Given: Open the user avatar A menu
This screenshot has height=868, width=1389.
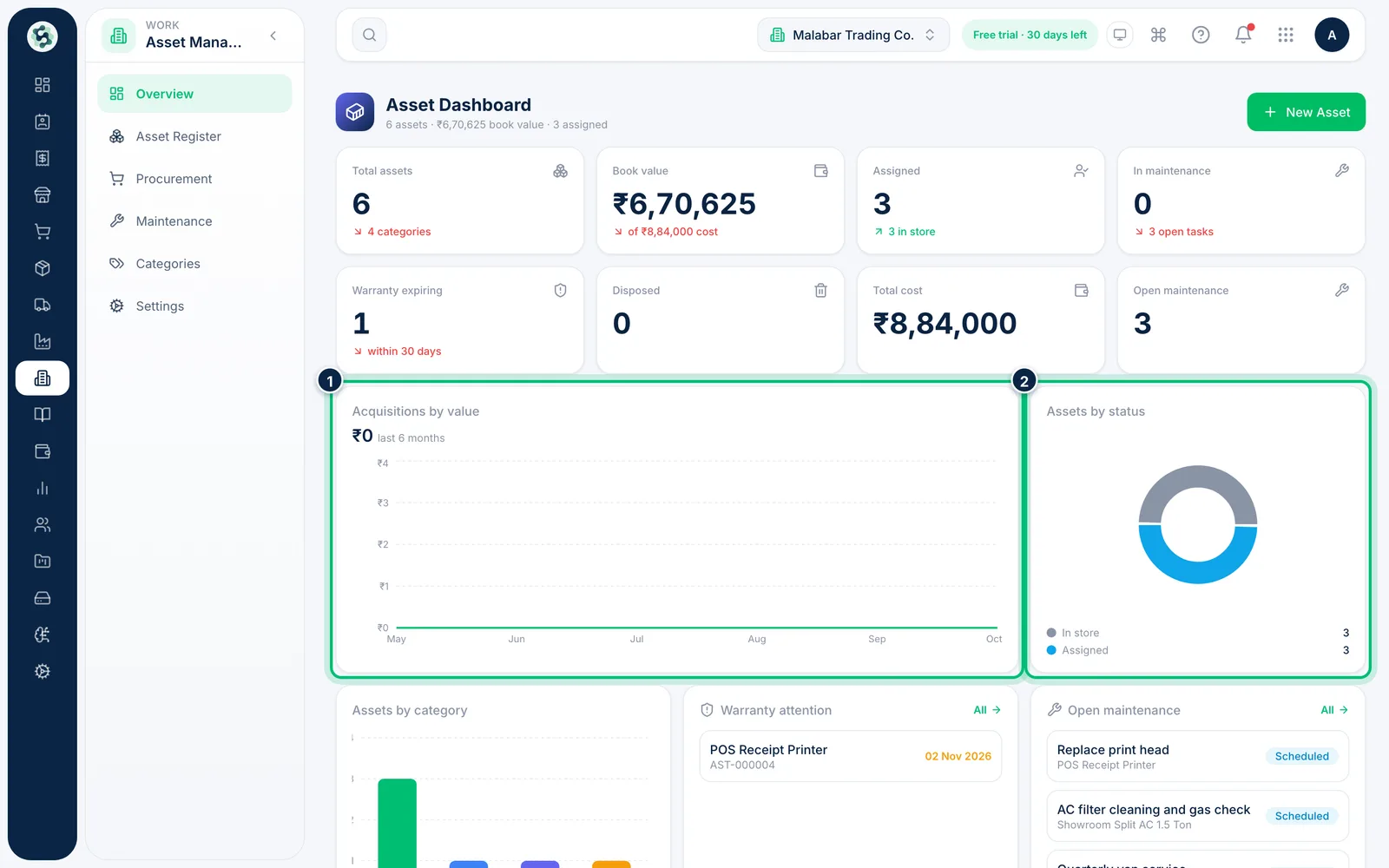Looking at the screenshot, I should pos(1332,35).
